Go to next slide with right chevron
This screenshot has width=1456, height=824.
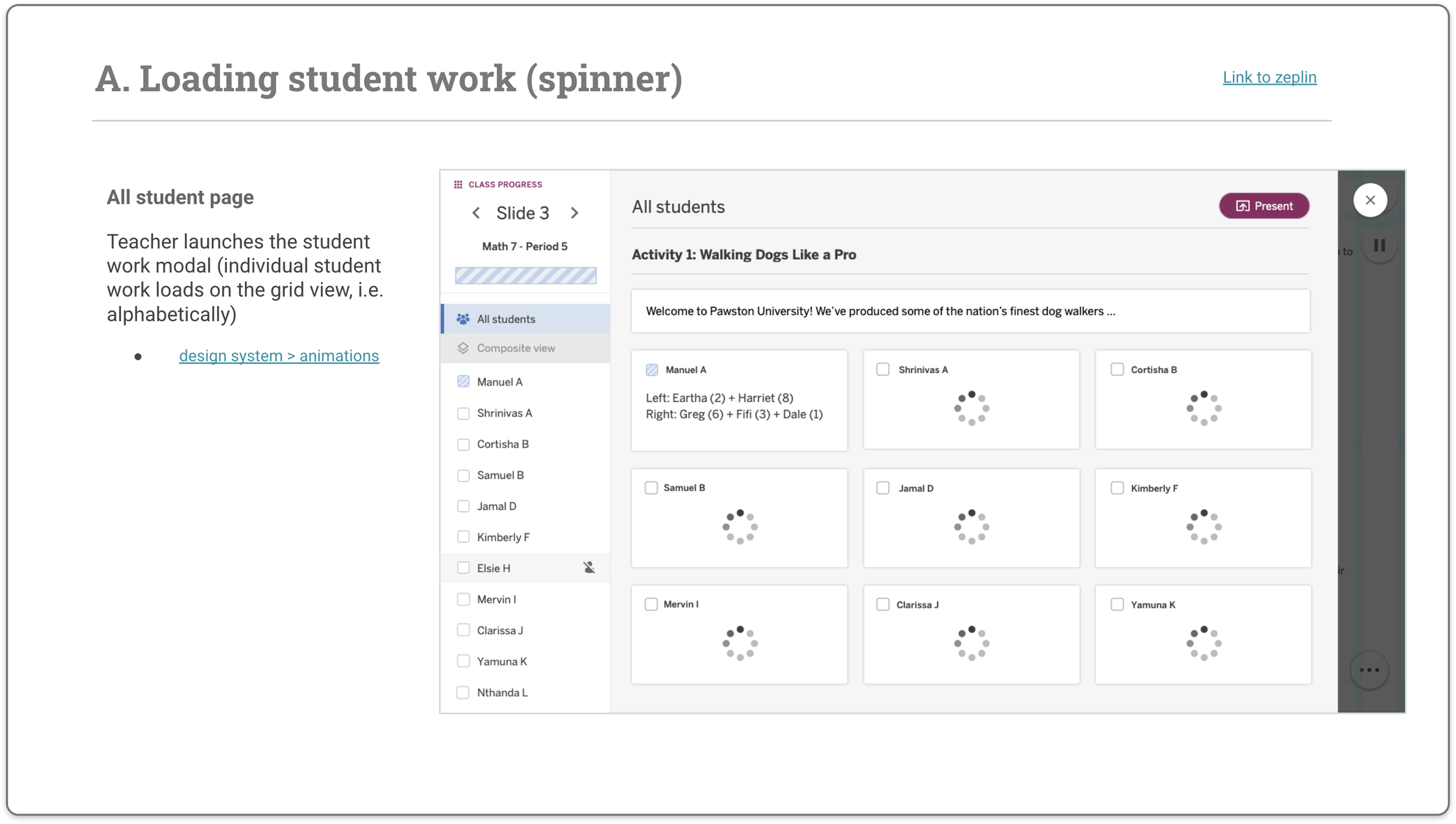(x=574, y=213)
